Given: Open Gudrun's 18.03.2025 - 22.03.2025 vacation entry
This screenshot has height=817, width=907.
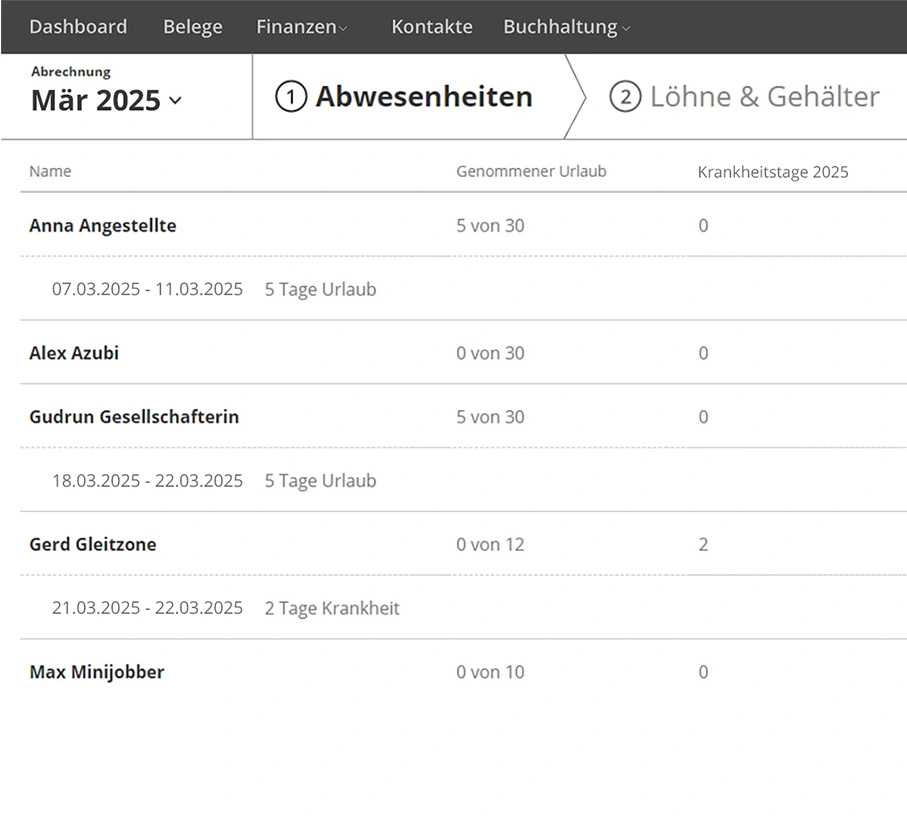Looking at the screenshot, I should (x=147, y=481).
